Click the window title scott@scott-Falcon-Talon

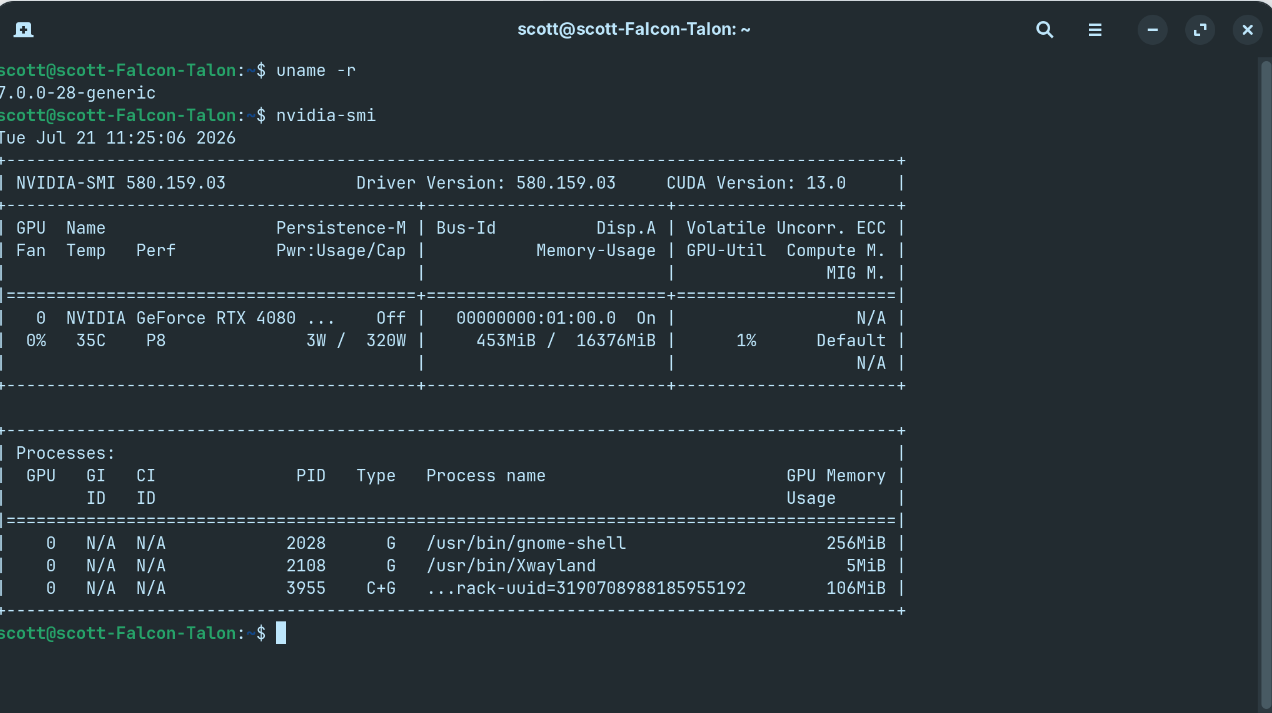(634, 30)
